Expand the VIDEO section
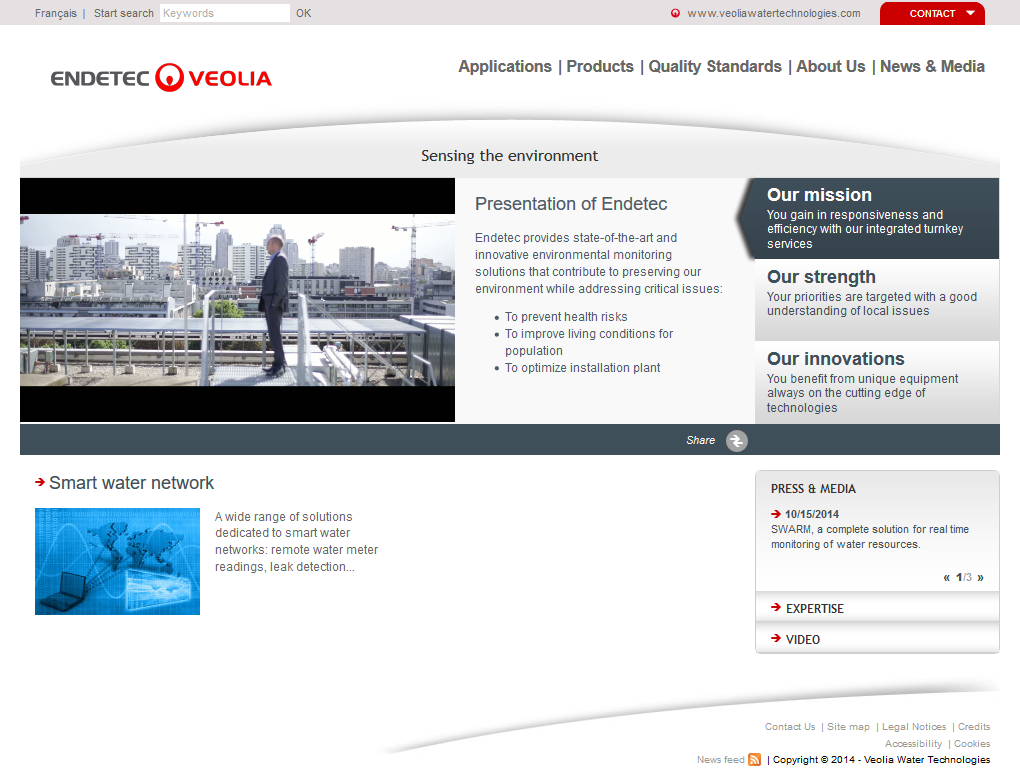 [x=877, y=639]
